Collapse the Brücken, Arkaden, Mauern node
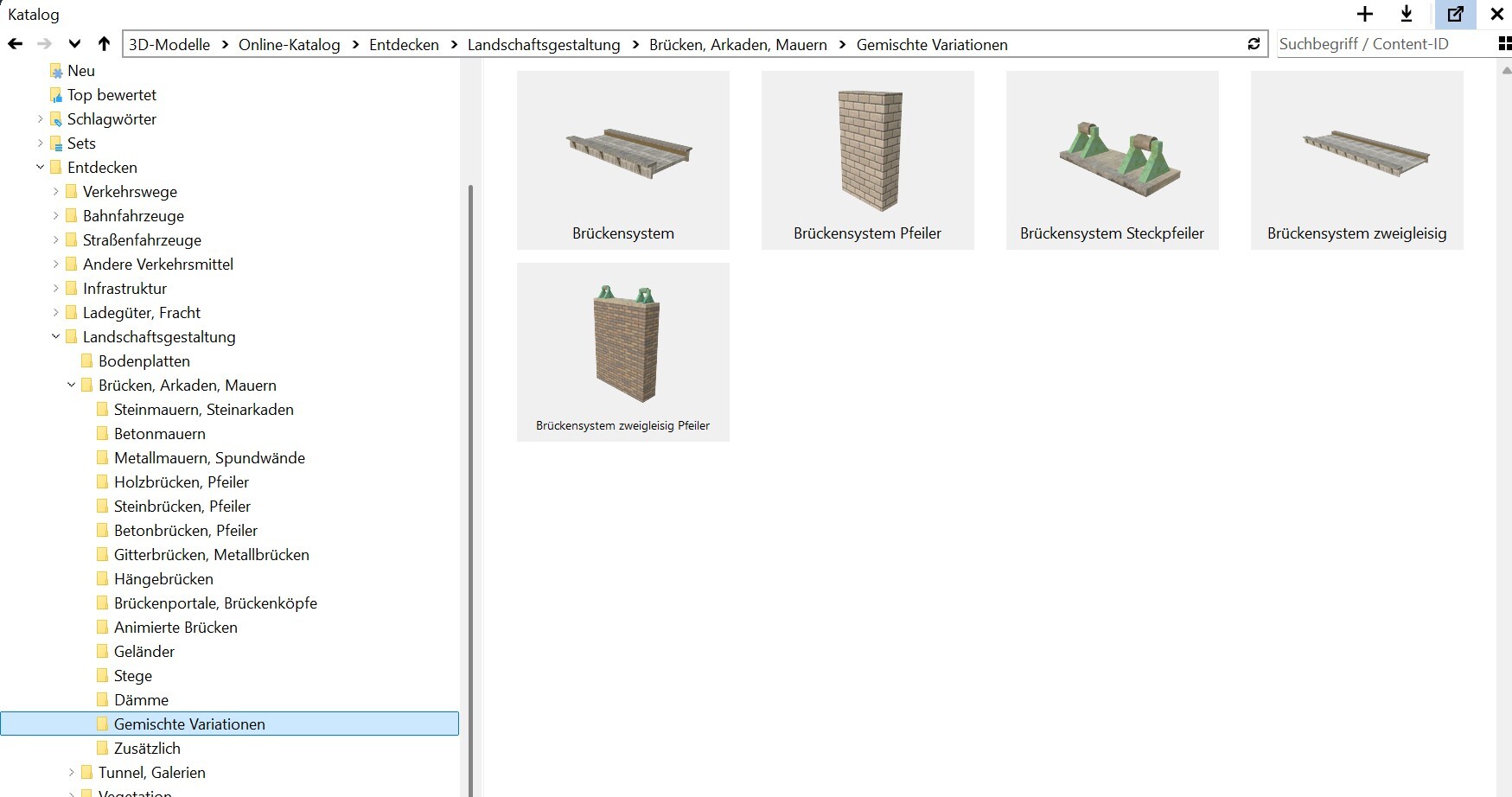 click(x=71, y=386)
